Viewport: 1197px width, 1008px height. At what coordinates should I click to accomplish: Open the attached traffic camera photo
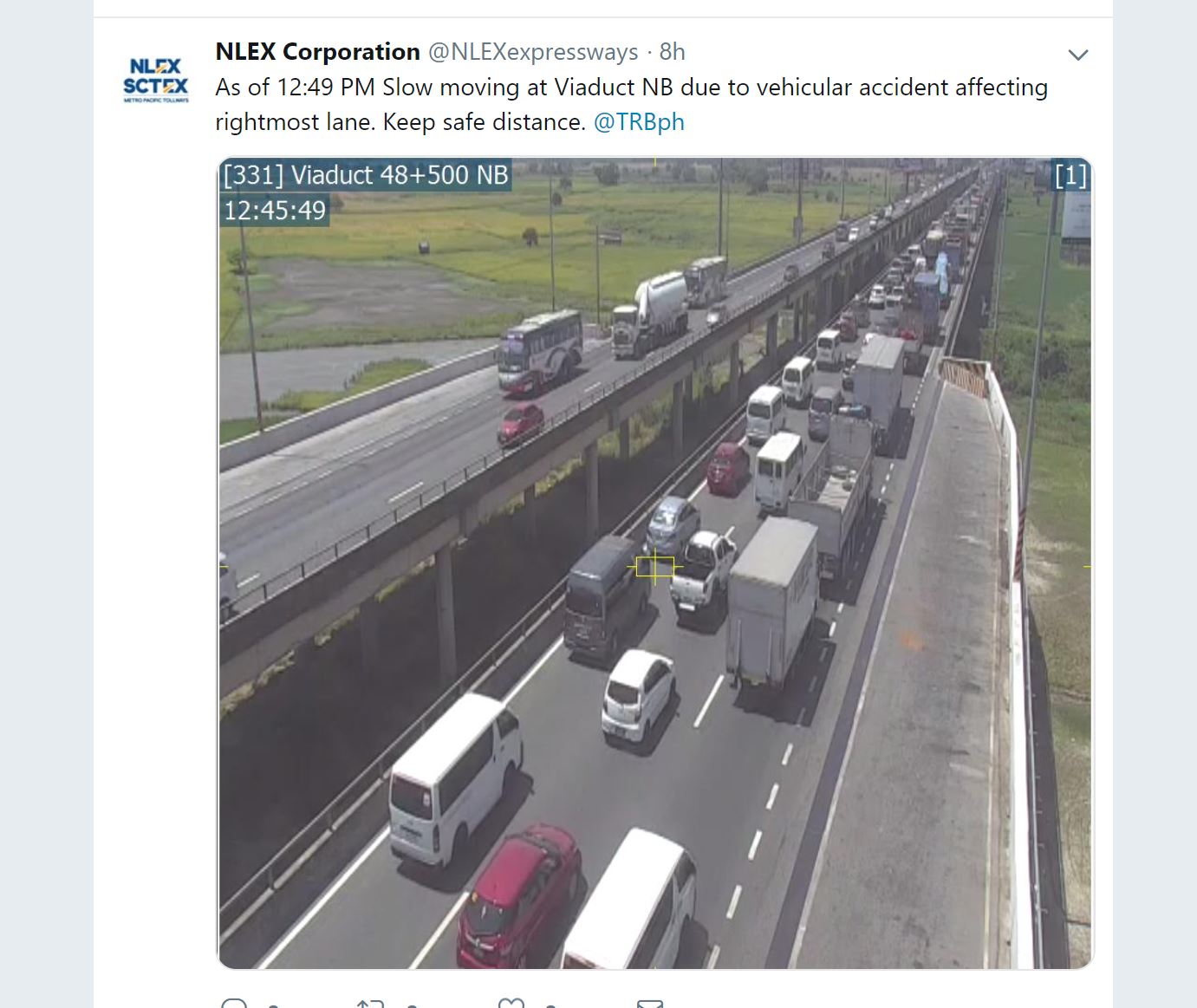pyautogui.click(x=655, y=563)
